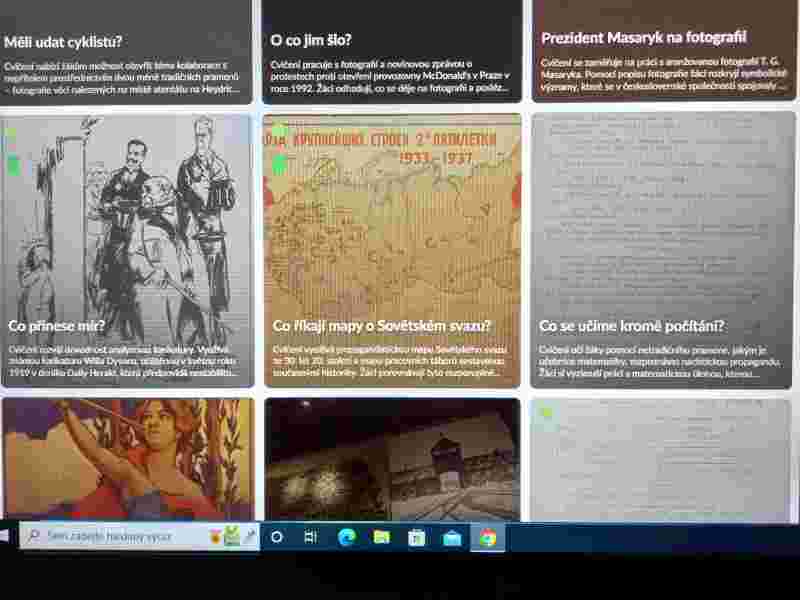
Task: Open the exercise 'O co jim šlo?'
Action: pyautogui.click(x=311, y=40)
